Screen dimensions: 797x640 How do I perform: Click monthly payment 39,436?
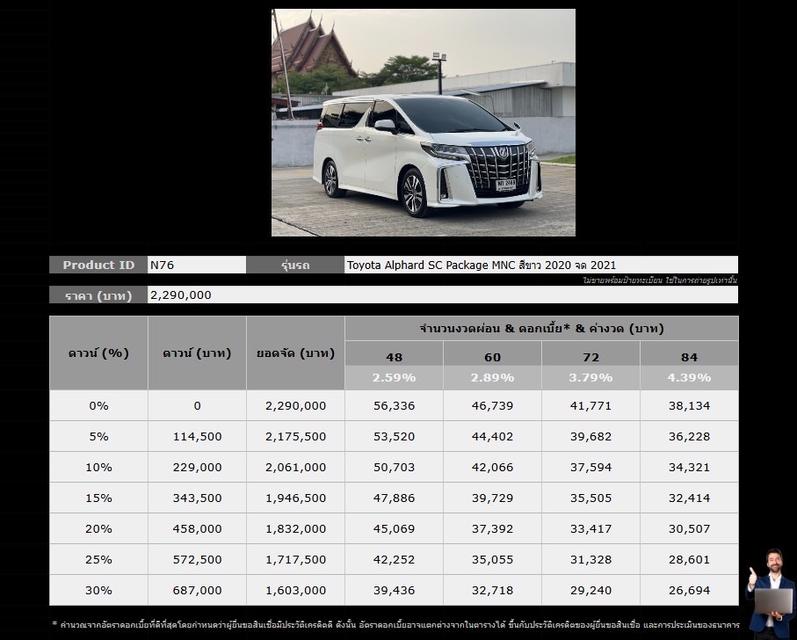pyautogui.click(x=394, y=590)
